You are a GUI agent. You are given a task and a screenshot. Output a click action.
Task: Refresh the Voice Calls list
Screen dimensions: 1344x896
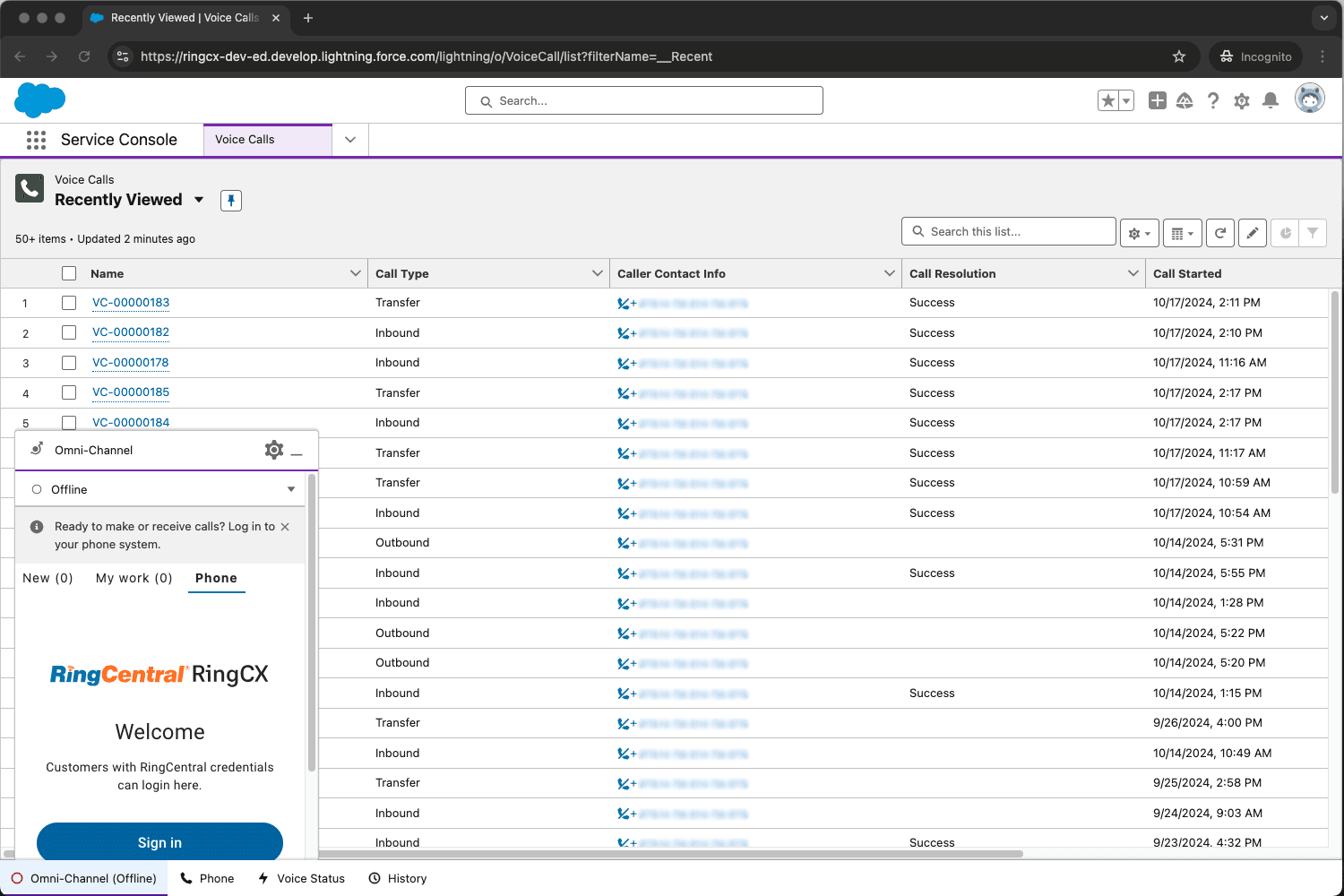[x=1220, y=233]
